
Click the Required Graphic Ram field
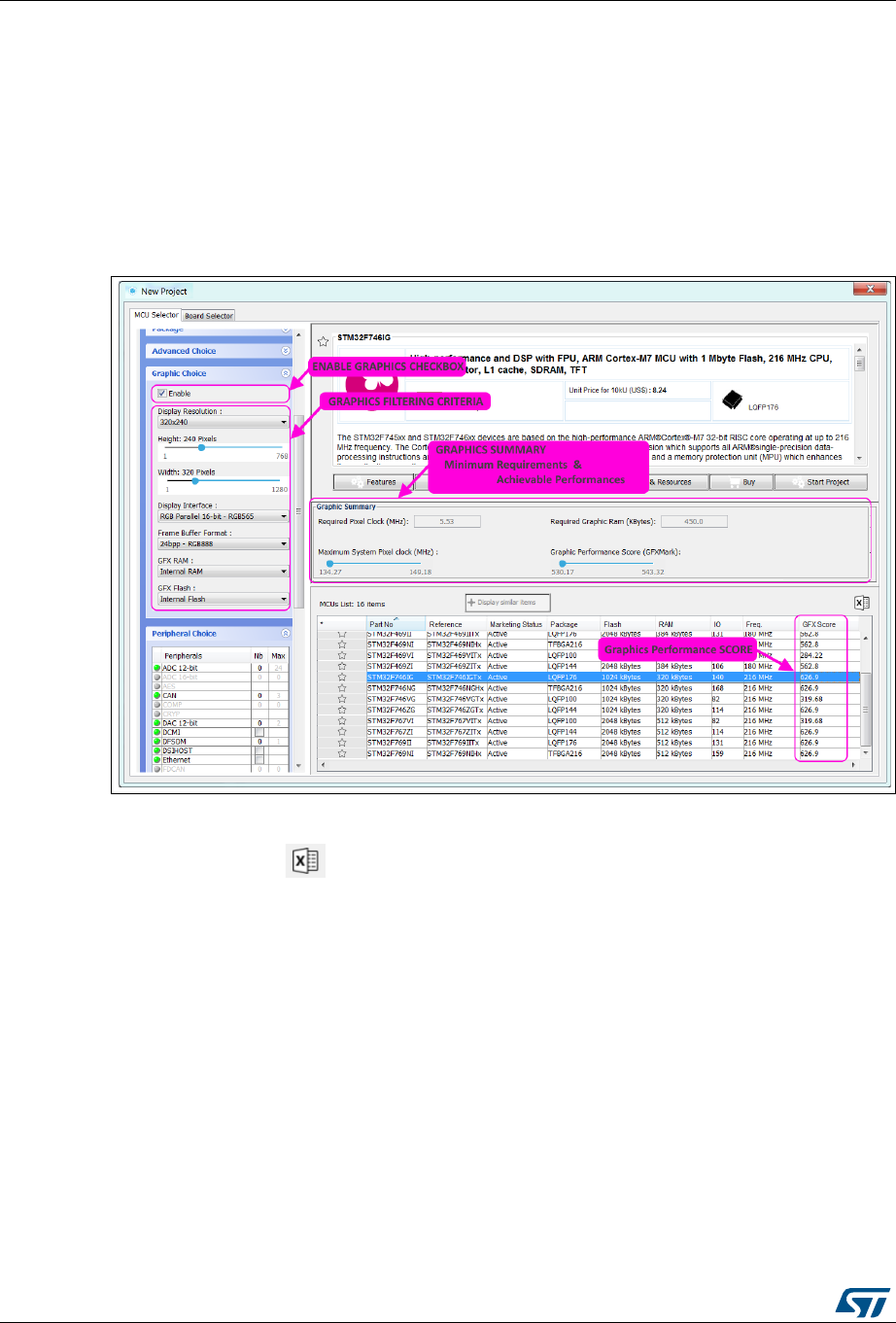692,521
